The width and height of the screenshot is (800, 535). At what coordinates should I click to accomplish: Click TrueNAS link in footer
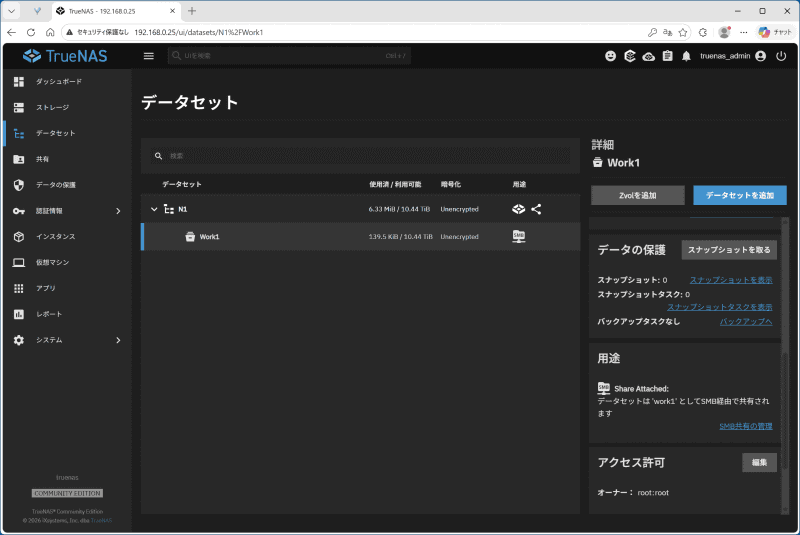(101, 521)
